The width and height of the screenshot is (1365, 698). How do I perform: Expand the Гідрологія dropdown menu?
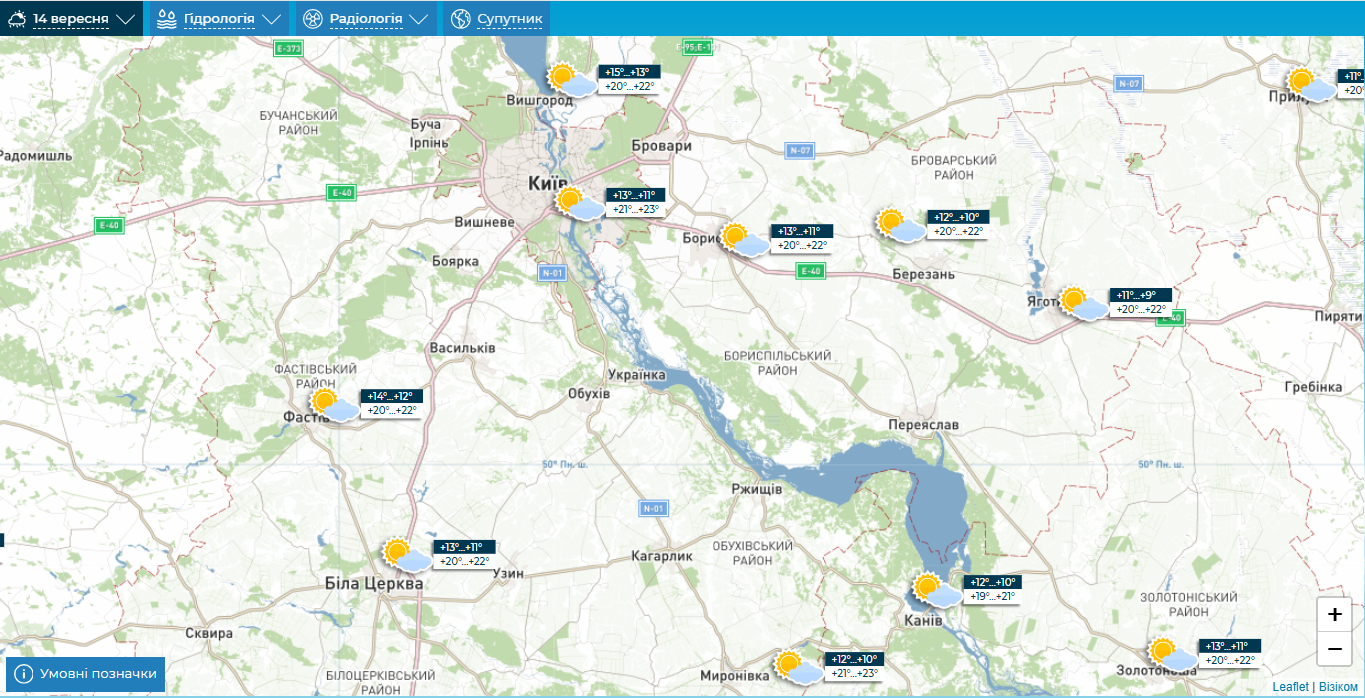(219, 19)
